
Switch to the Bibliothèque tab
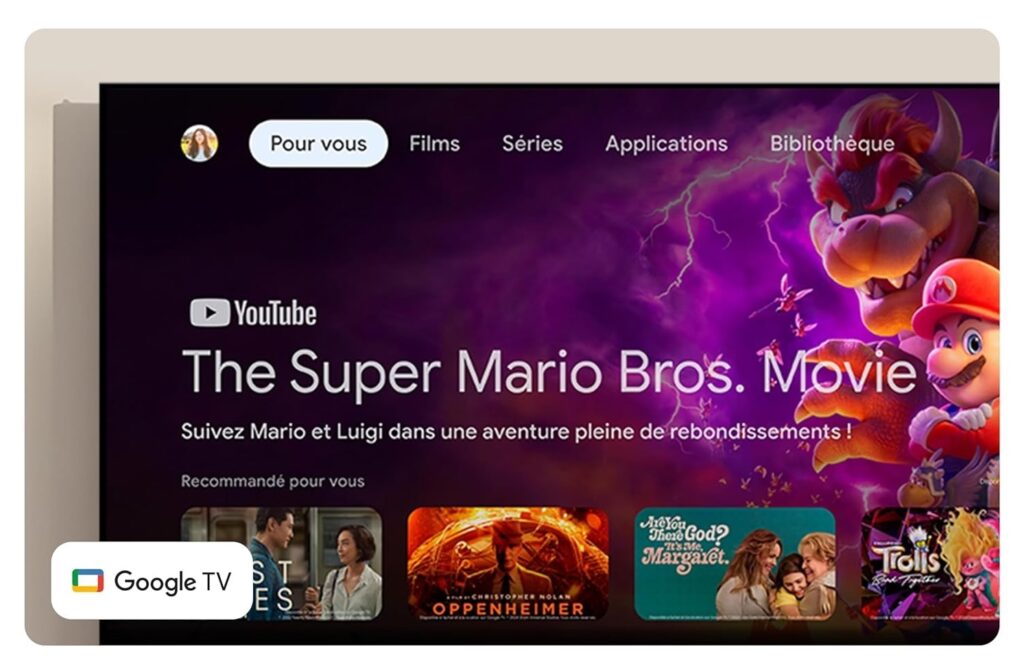point(832,144)
